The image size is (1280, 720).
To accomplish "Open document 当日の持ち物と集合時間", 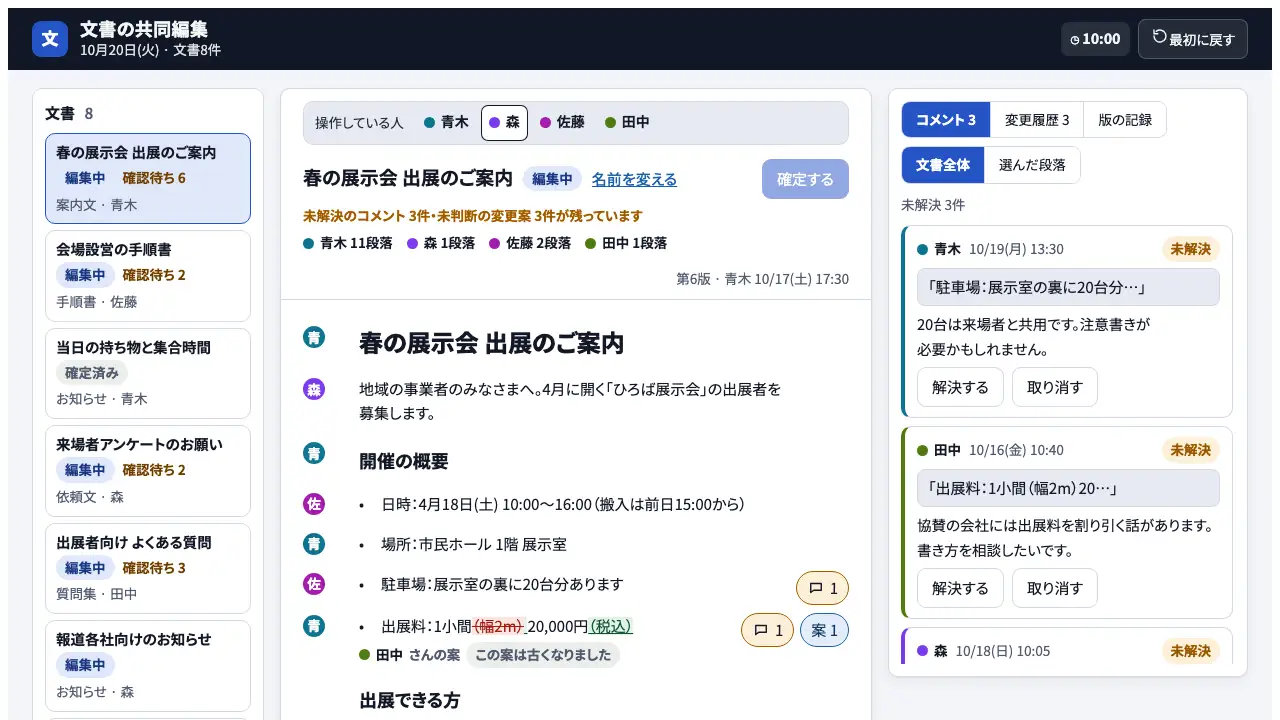I will [x=148, y=373].
